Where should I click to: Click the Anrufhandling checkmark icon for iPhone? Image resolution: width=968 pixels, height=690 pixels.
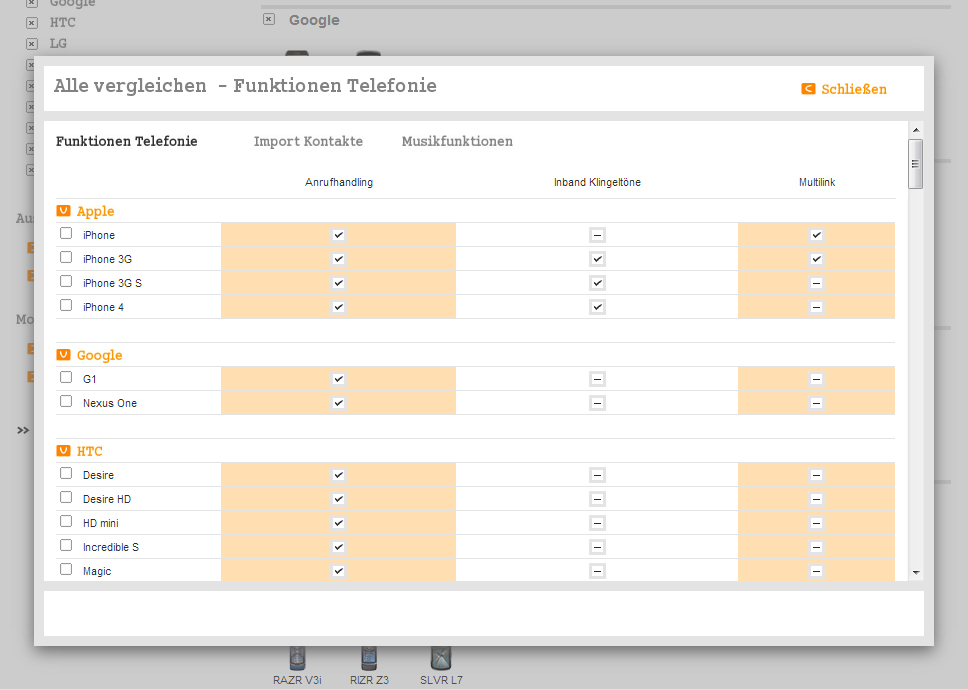(338, 235)
